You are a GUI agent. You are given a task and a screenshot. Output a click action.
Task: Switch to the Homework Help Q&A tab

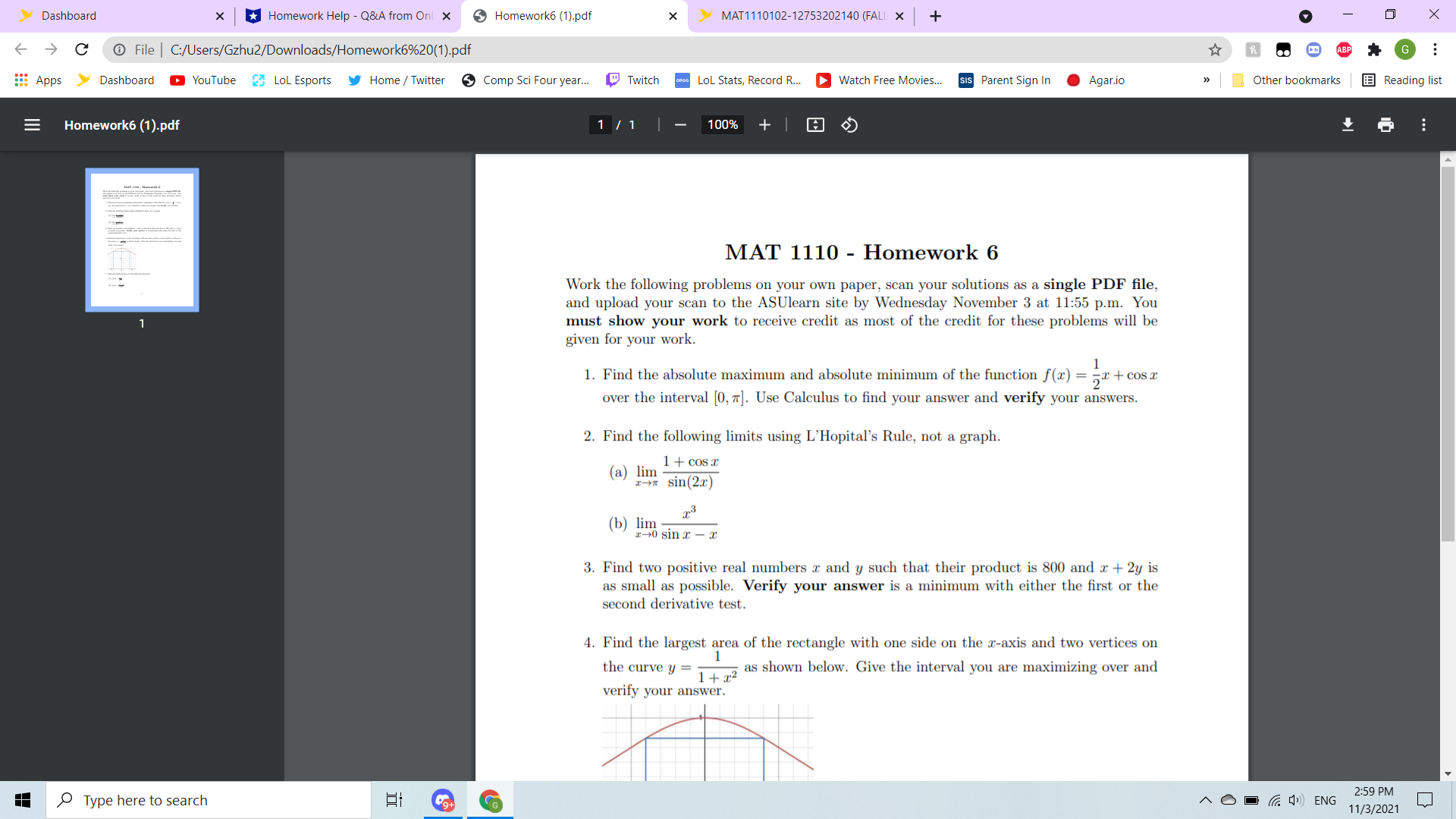point(340,15)
